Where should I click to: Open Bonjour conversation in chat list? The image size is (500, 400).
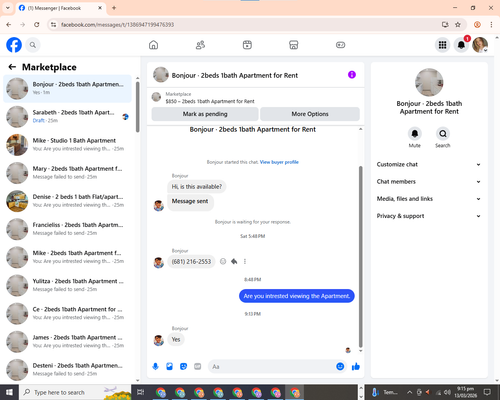pos(67,88)
